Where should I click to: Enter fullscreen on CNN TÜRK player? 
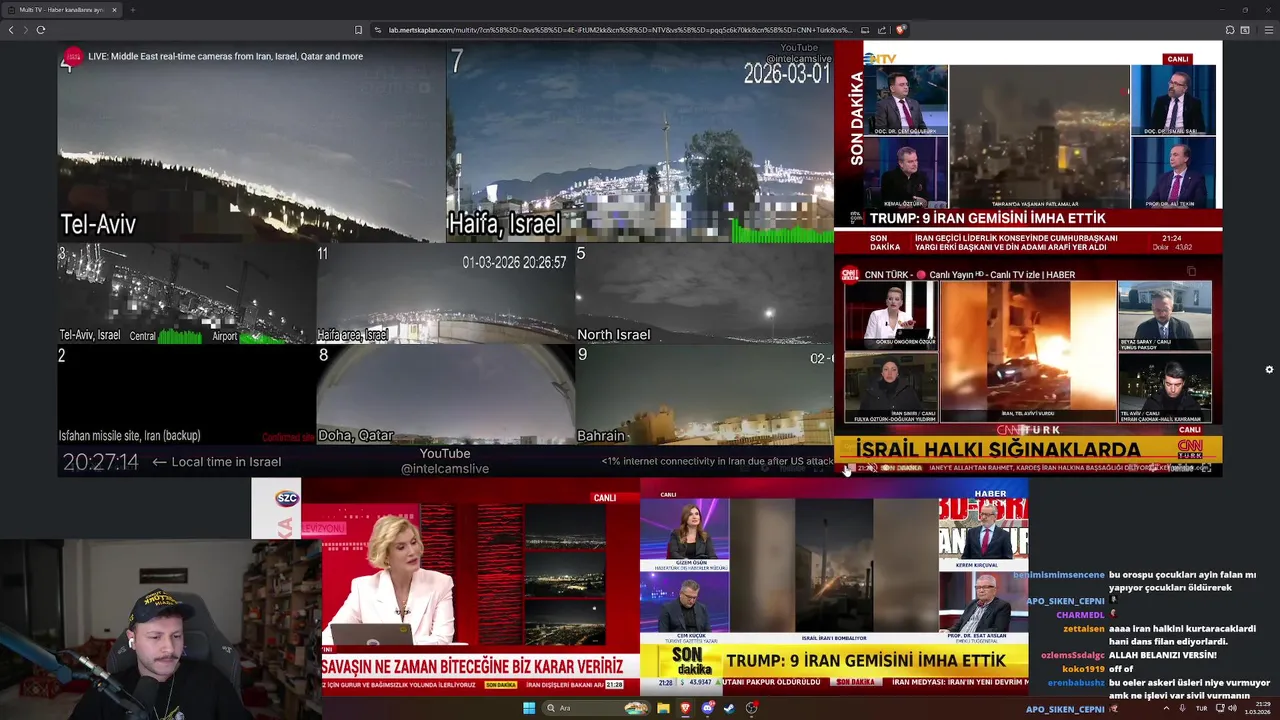[x=1206, y=468]
